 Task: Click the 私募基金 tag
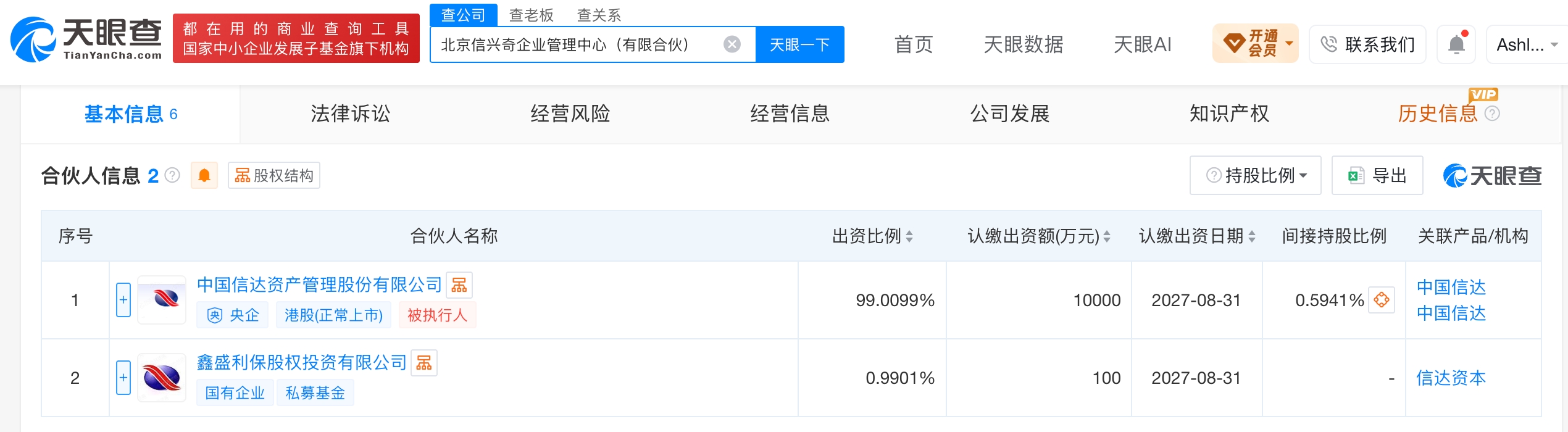(x=315, y=393)
